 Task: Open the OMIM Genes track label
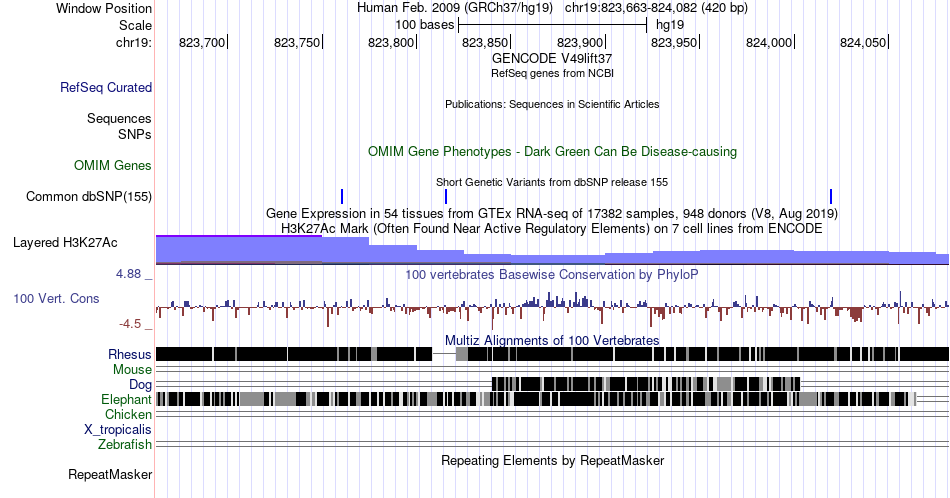[x=113, y=165]
